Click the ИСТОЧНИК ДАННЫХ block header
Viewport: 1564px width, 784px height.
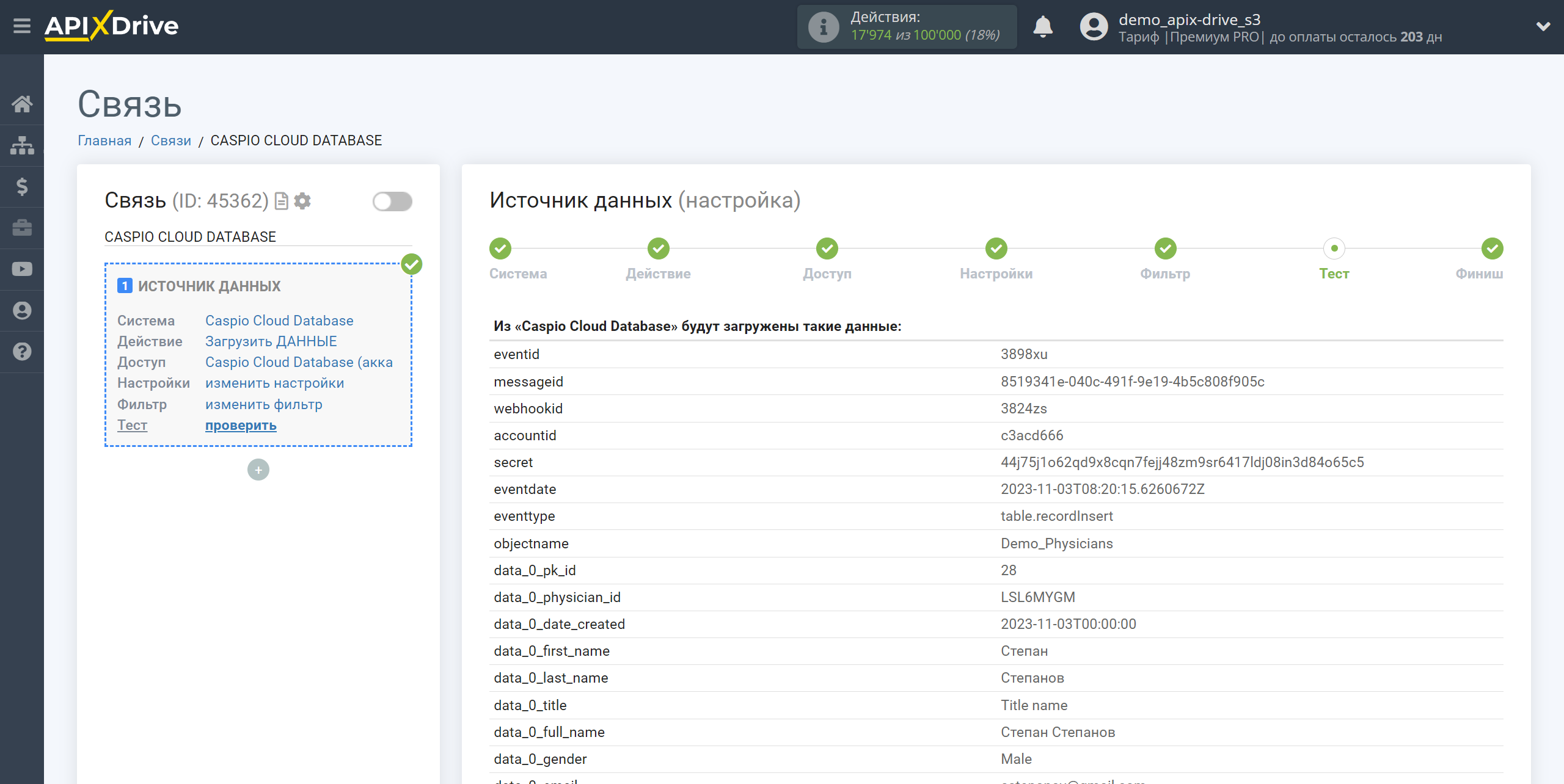coord(209,286)
